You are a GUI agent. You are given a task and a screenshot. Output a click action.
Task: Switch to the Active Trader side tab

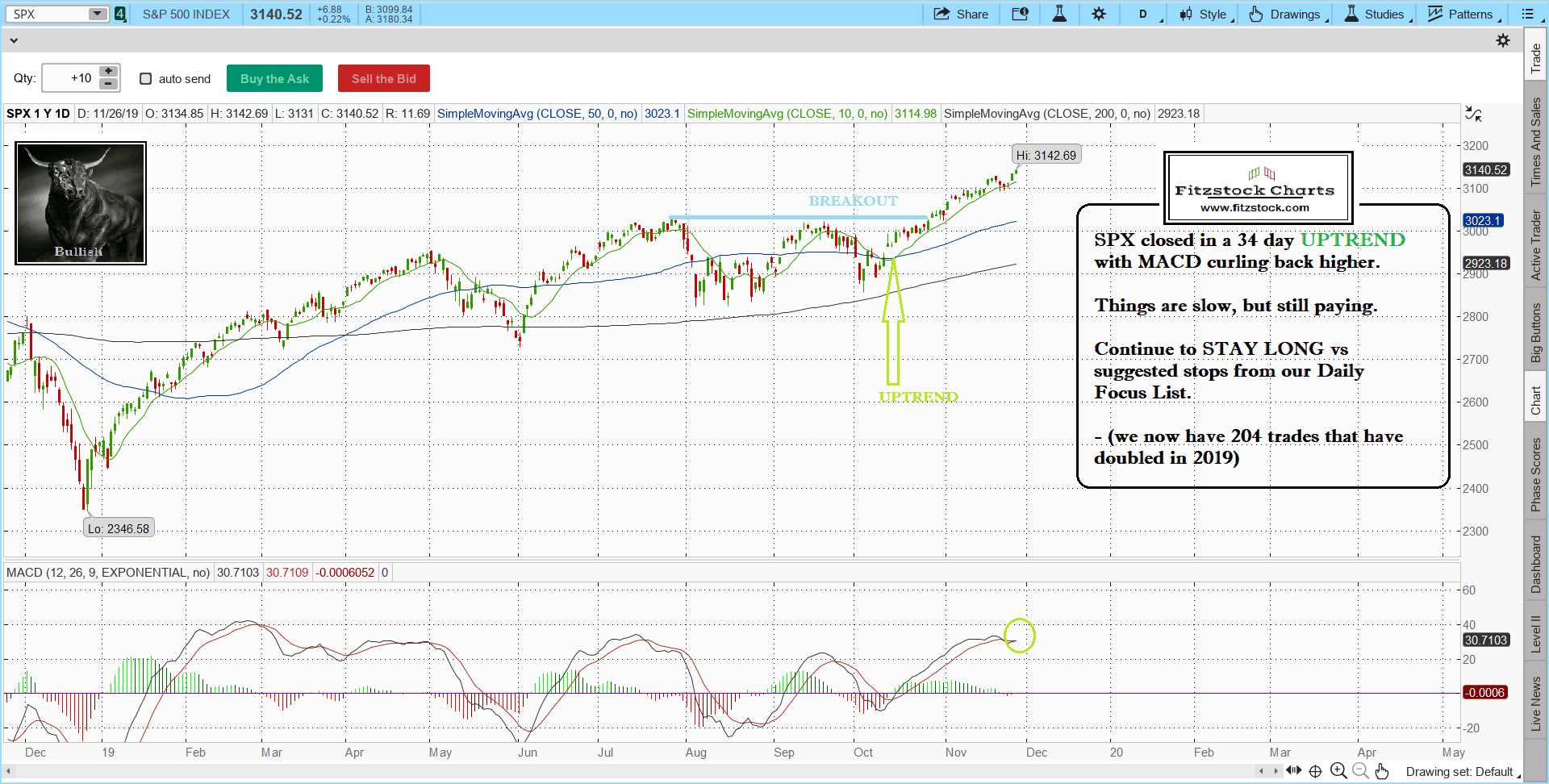[x=1535, y=245]
